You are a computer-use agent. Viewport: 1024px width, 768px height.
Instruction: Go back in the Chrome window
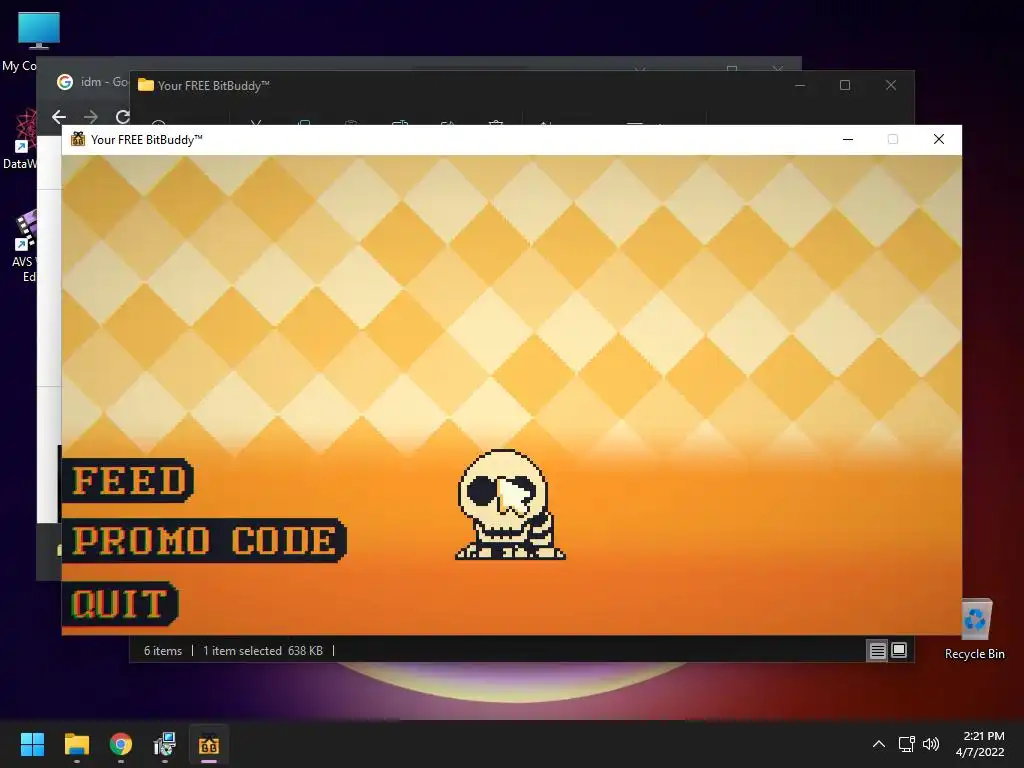59,117
